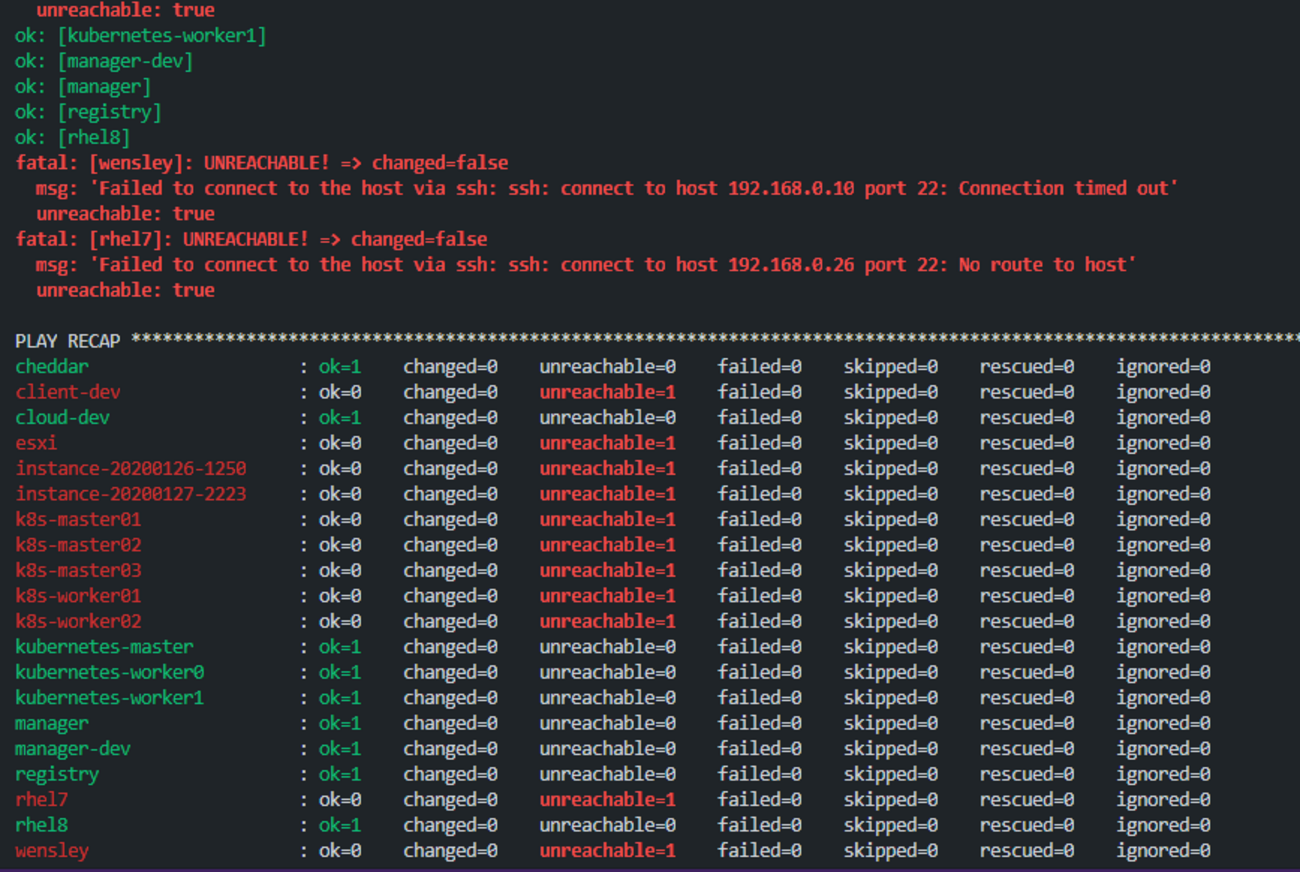This screenshot has width=1300, height=872.
Task: Click k8s-master01 host name
Action: (78, 520)
